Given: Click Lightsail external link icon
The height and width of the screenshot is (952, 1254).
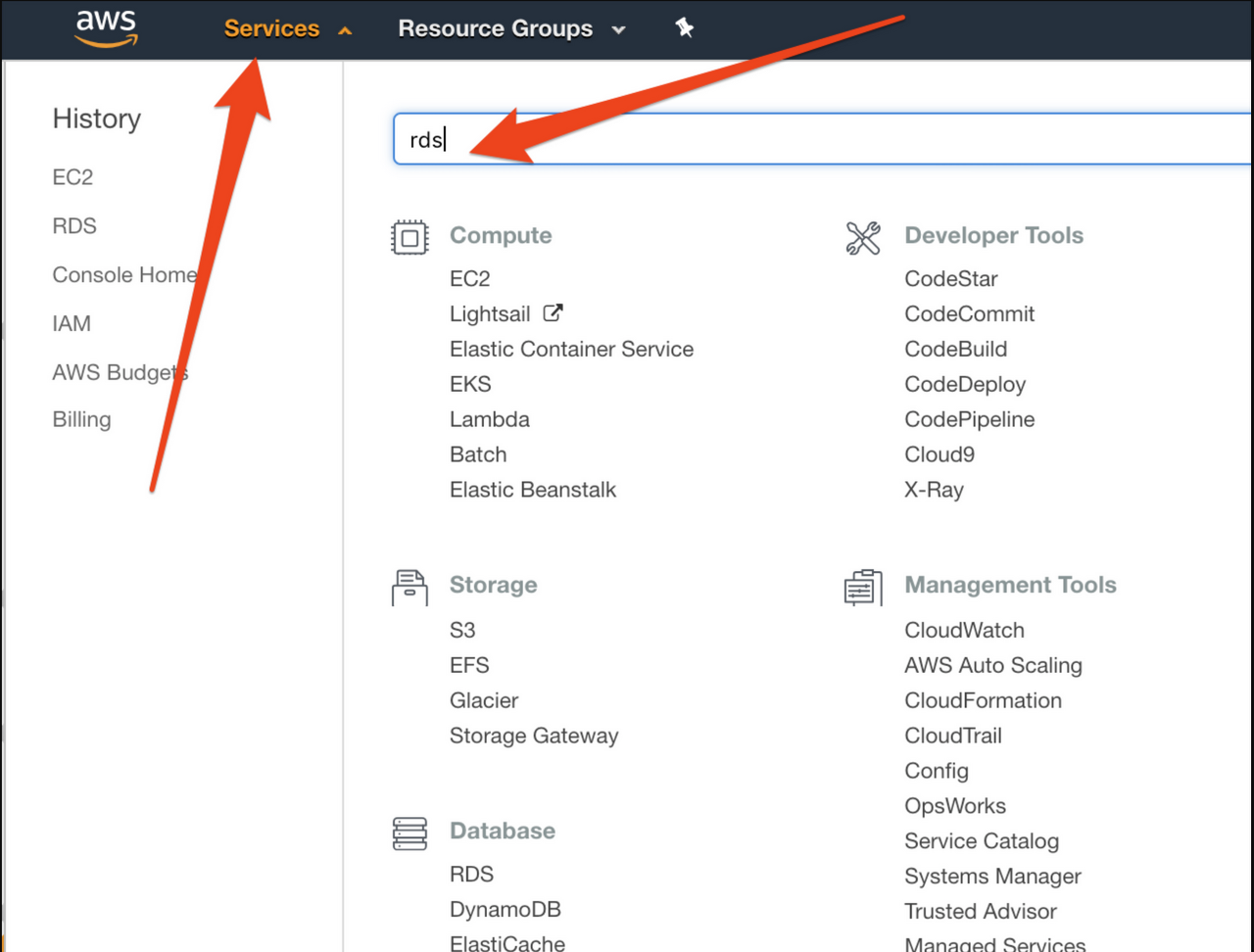Looking at the screenshot, I should (554, 313).
